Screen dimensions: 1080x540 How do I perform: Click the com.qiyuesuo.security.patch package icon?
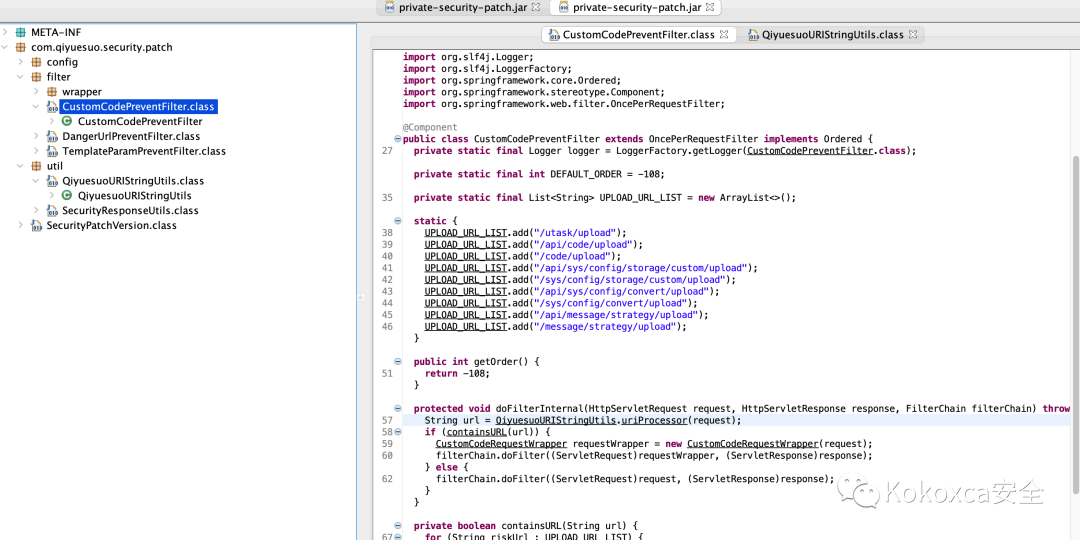(x=21, y=48)
